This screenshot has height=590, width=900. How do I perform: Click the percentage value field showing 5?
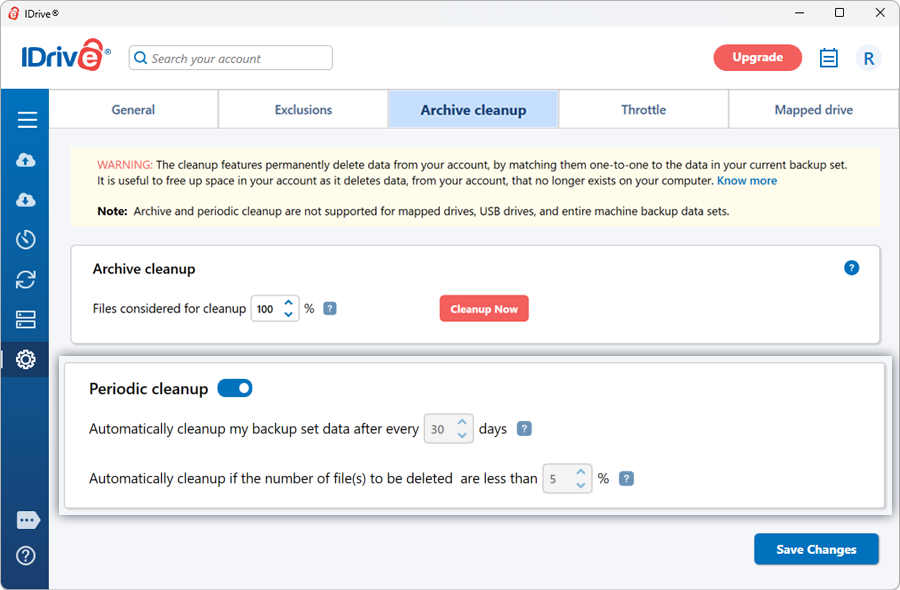coord(567,479)
